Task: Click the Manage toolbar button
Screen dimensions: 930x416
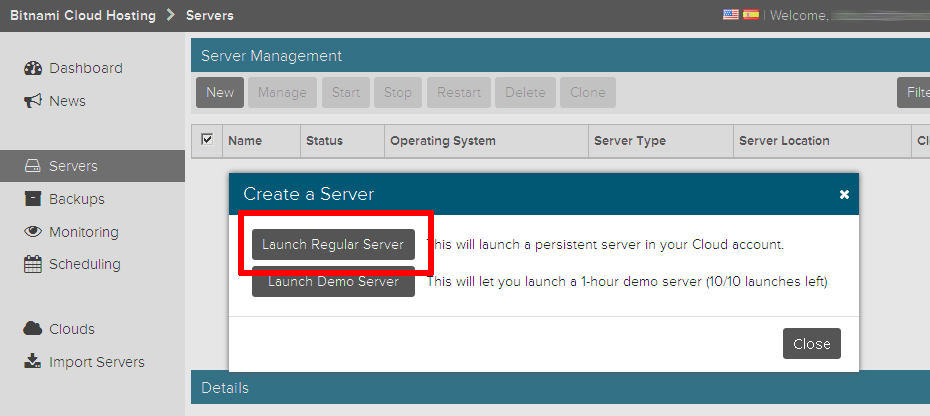Action: pos(282,93)
